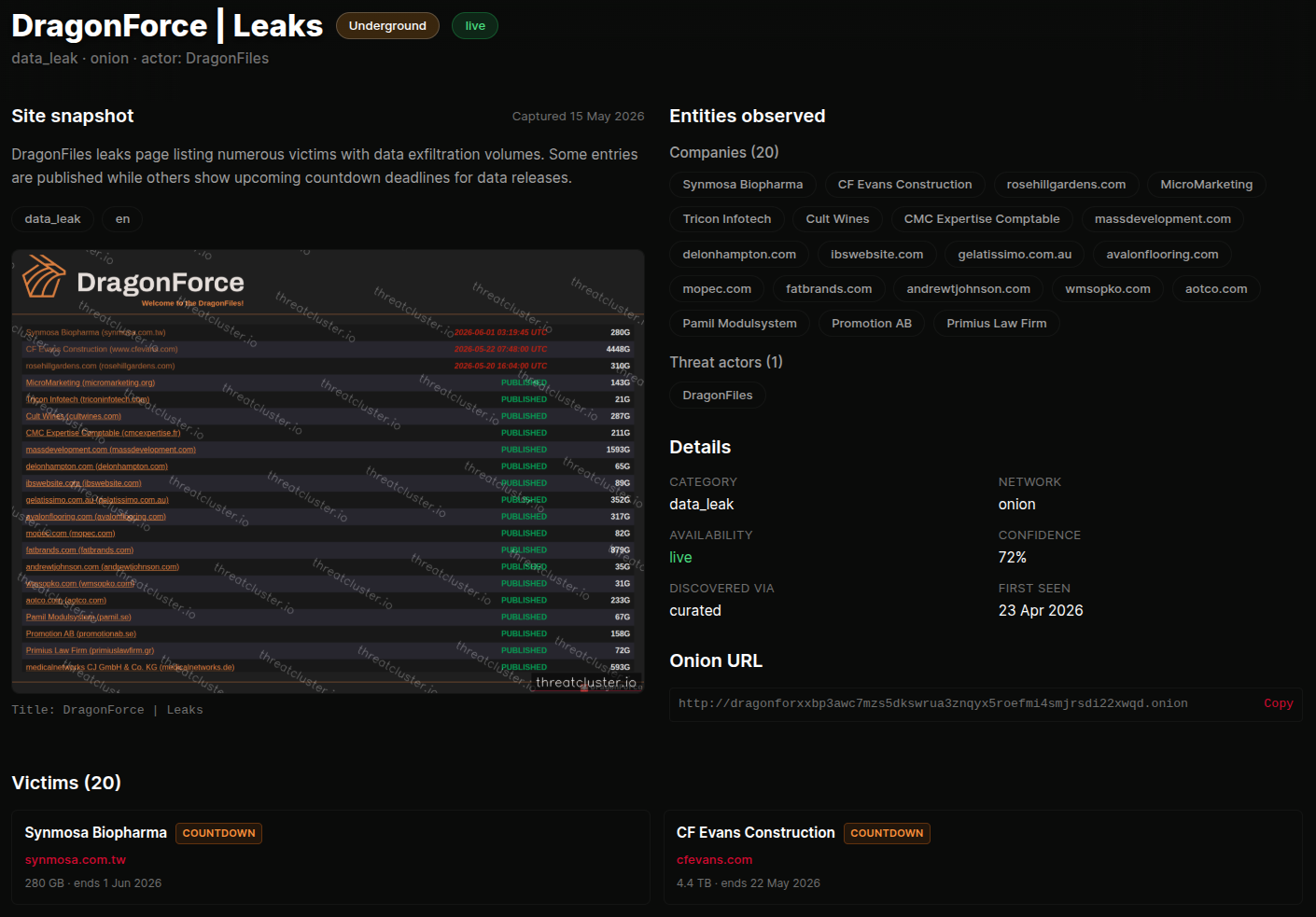
Task: Select the data_leak tag under Site snapshot
Action: tap(52, 219)
